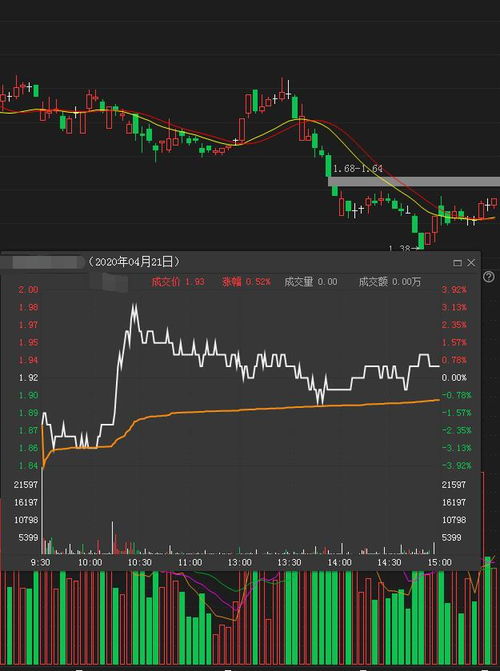Select the 13:00 time axis marker
This screenshot has height=671, width=500.
[x=240, y=562]
